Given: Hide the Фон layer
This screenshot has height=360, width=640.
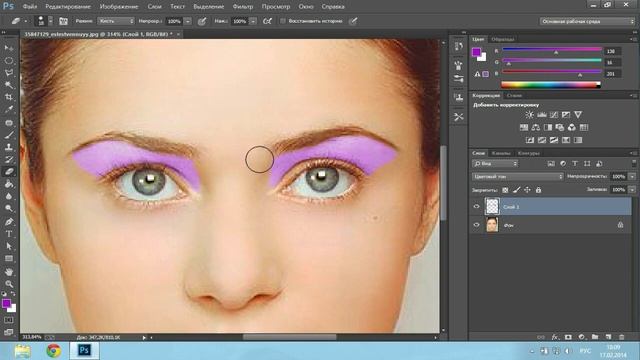Looking at the screenshot, I should click(x=476, y=225).
